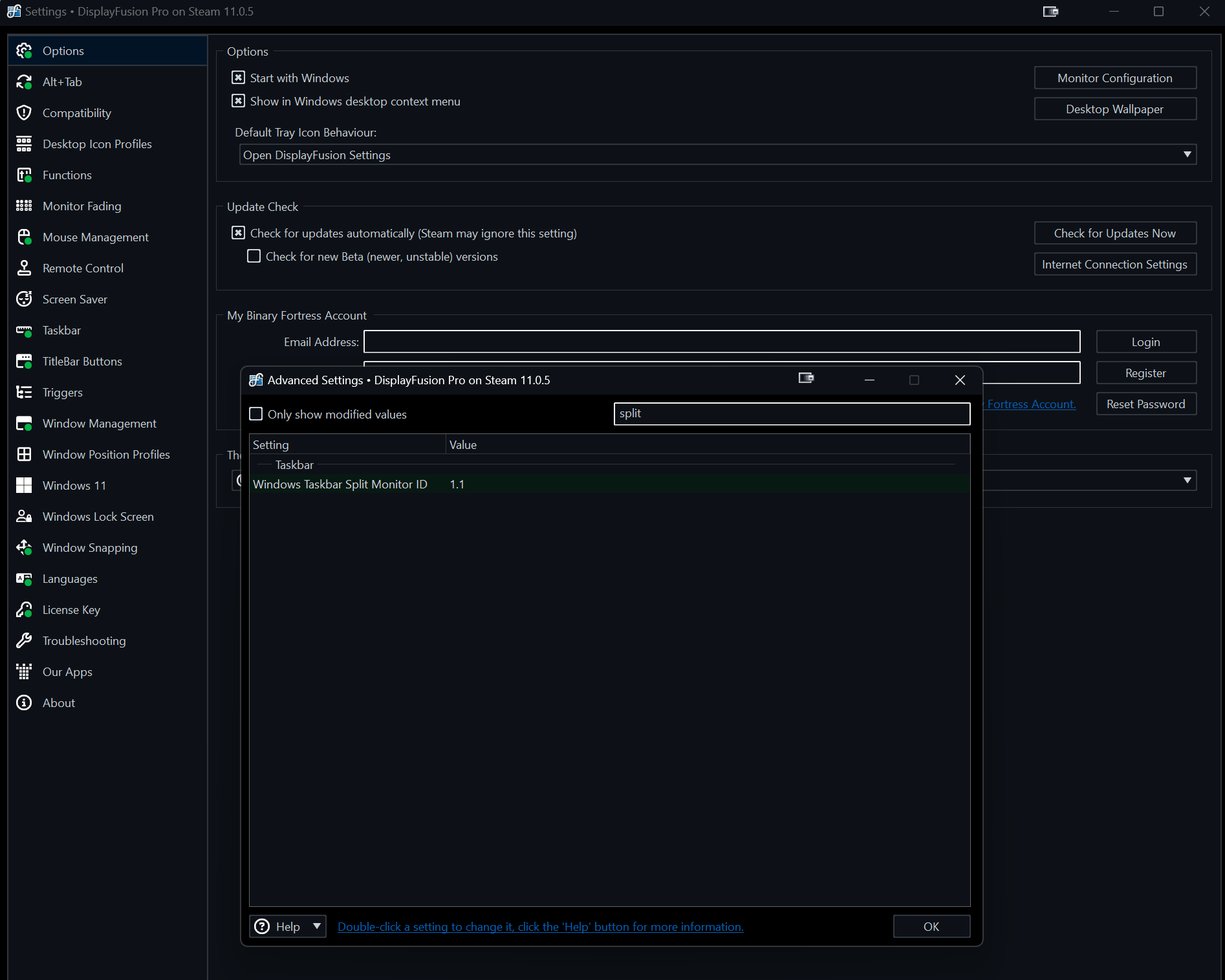Select Windows Taskbar Split Monitor ID row
The height and width of the screenshot is (980, 1225).
pos(340,485)
